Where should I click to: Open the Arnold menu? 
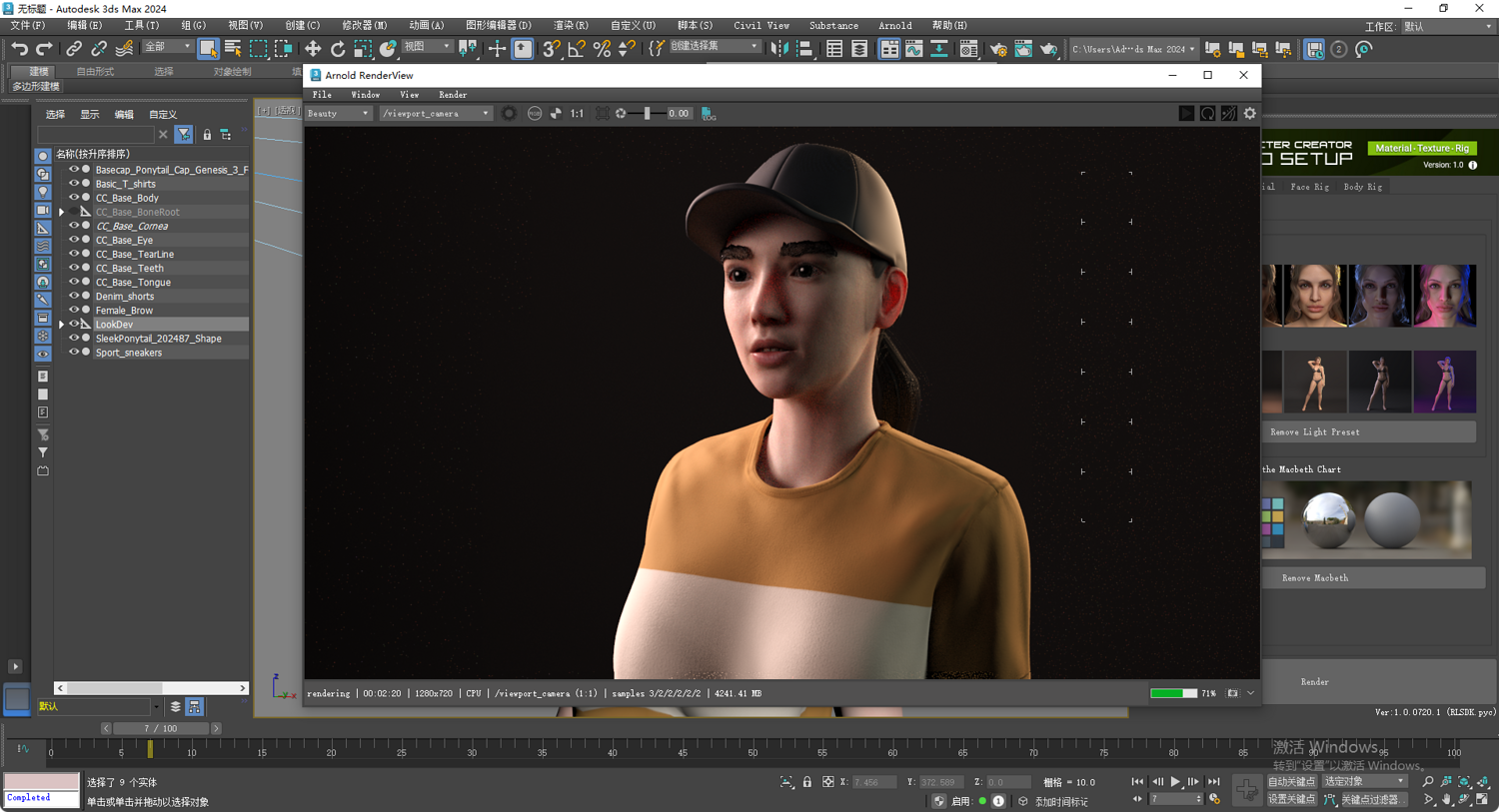pyautogui.click(x=894, y=26)
